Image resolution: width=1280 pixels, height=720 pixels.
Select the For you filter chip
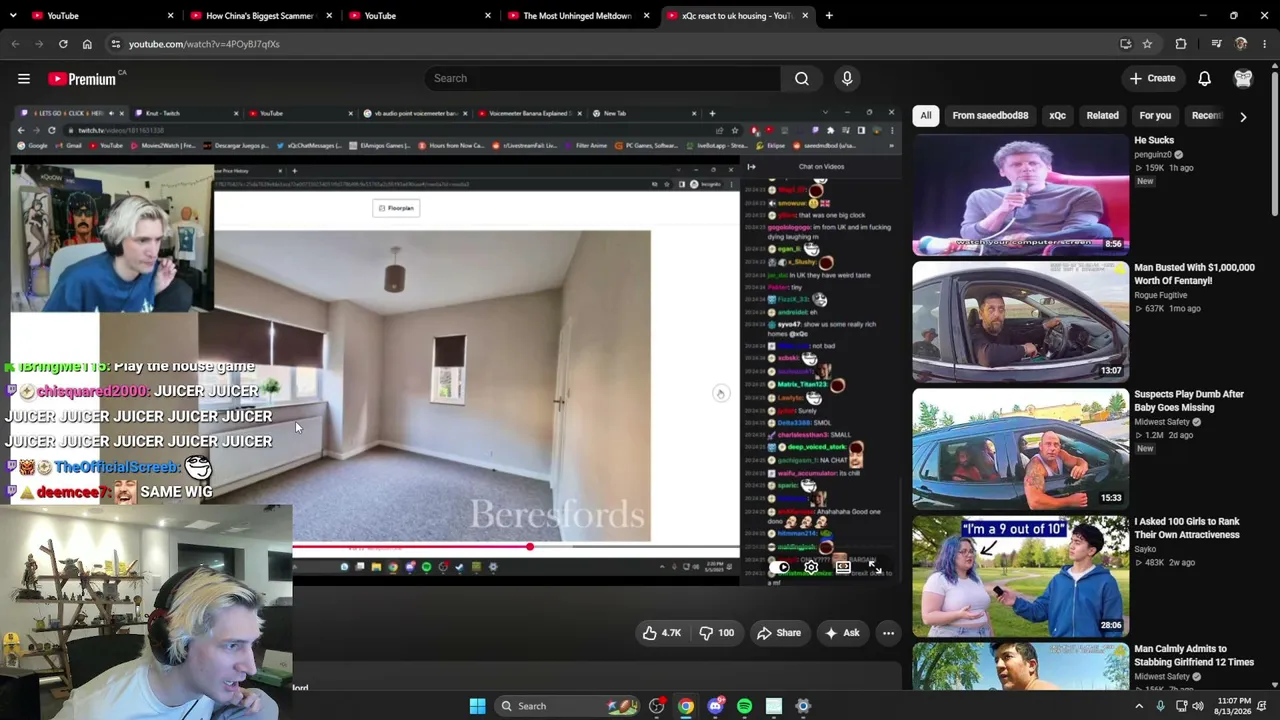[1155, 115]
